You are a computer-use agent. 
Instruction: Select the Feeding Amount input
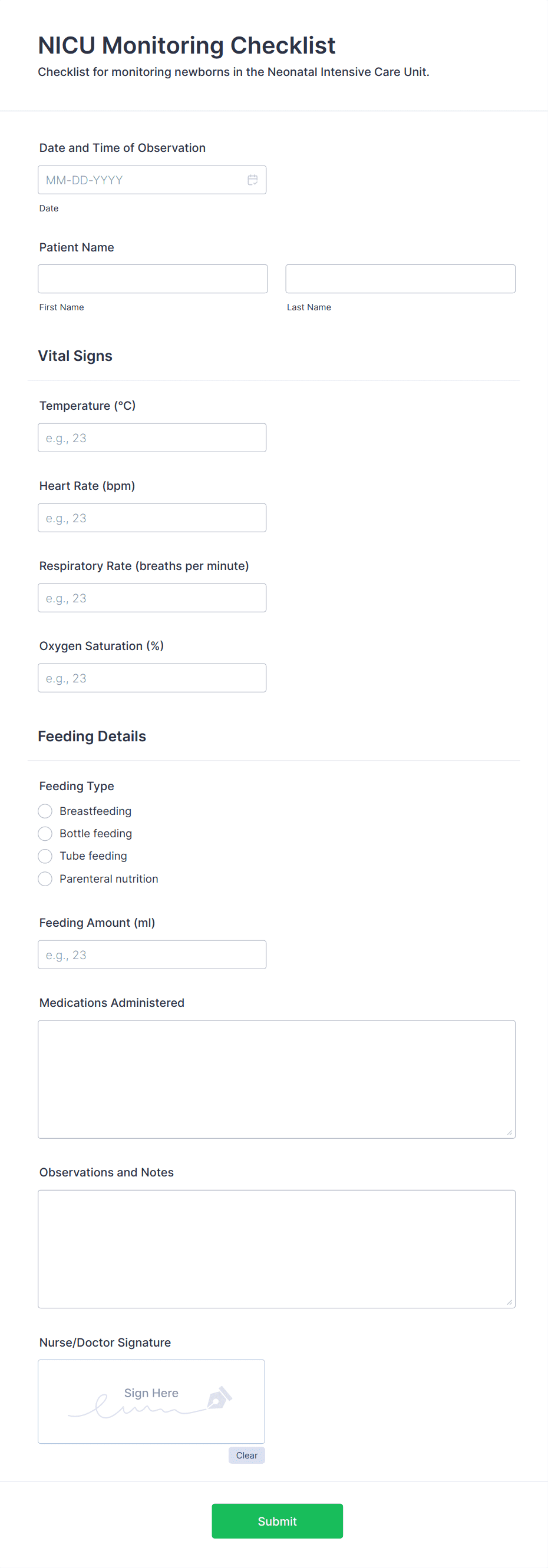pyautogui.click(x=152, y=954)
